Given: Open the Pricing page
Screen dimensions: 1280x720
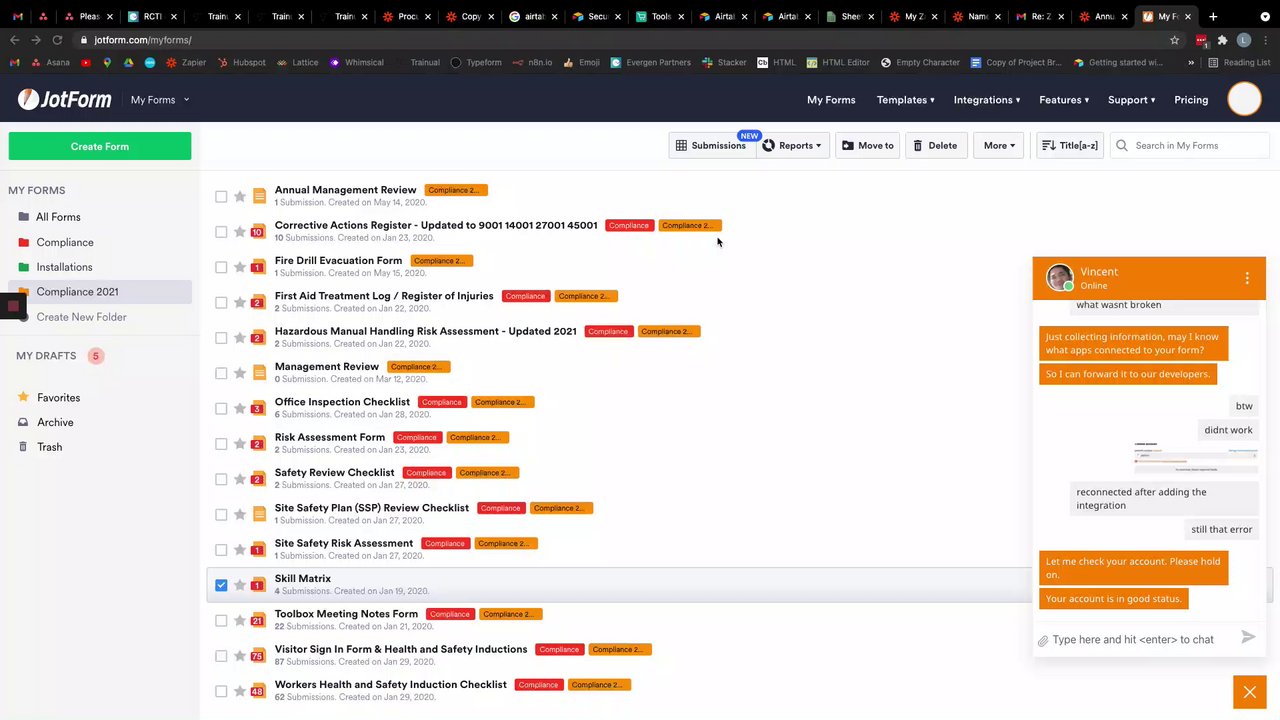Looking at the screenshot, I should pos(1191,100).
